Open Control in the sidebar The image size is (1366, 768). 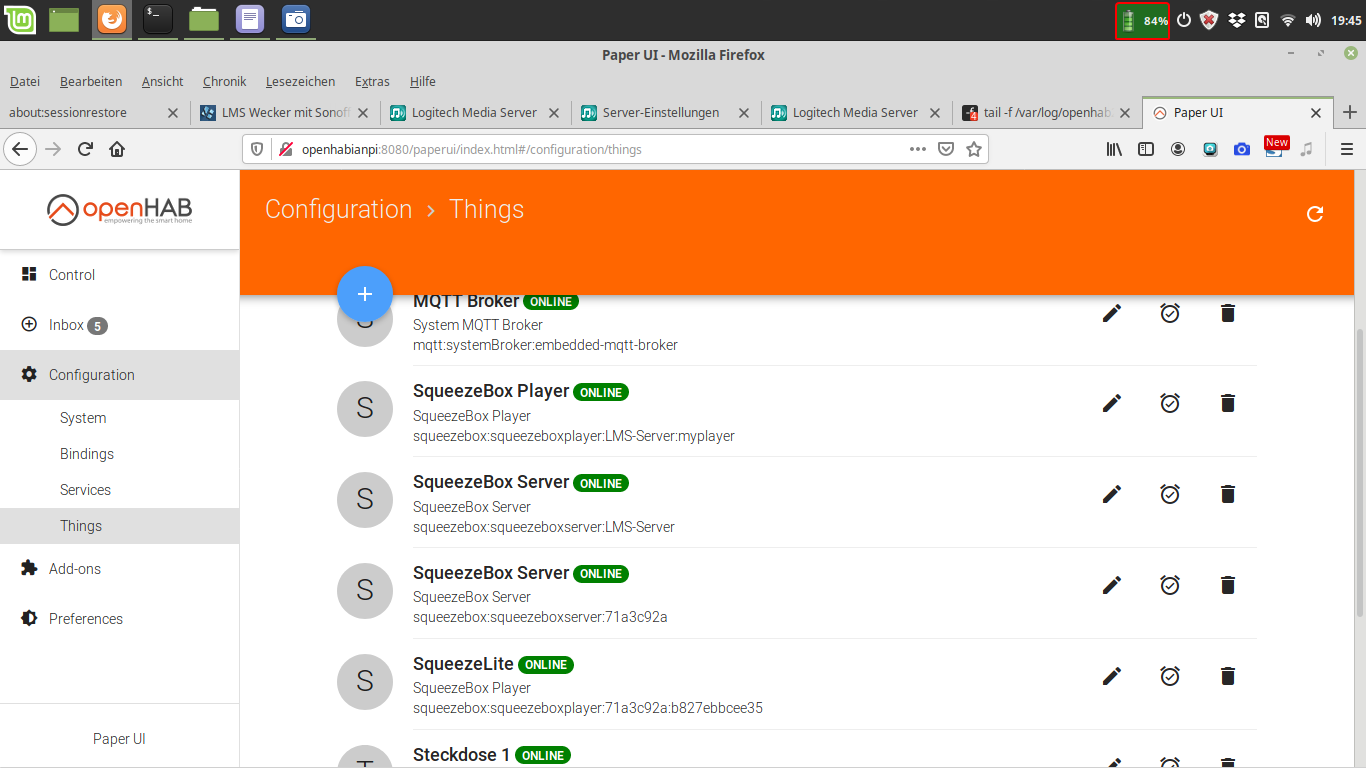[119, 275]
